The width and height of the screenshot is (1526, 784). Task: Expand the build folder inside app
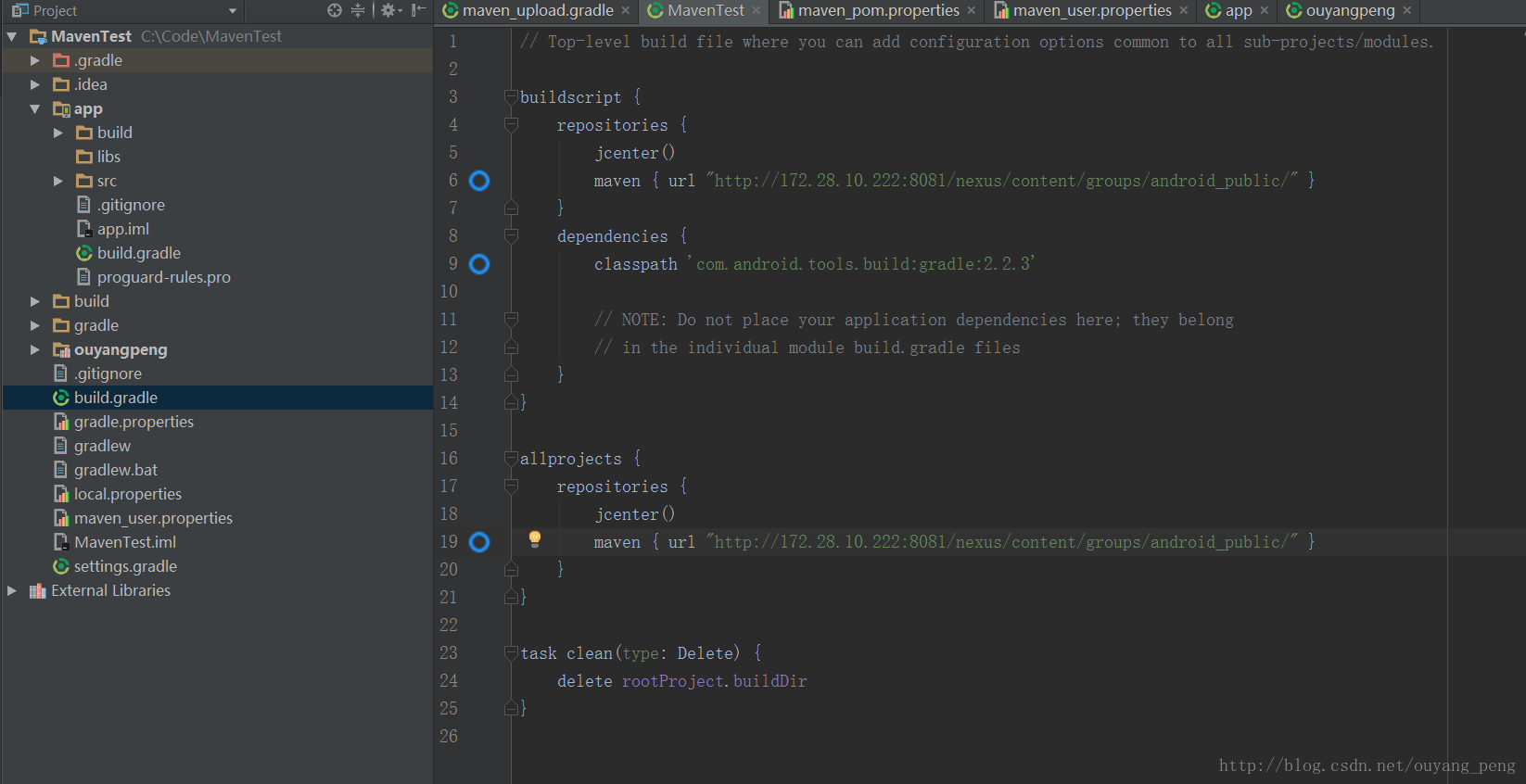tap(58, 133)
